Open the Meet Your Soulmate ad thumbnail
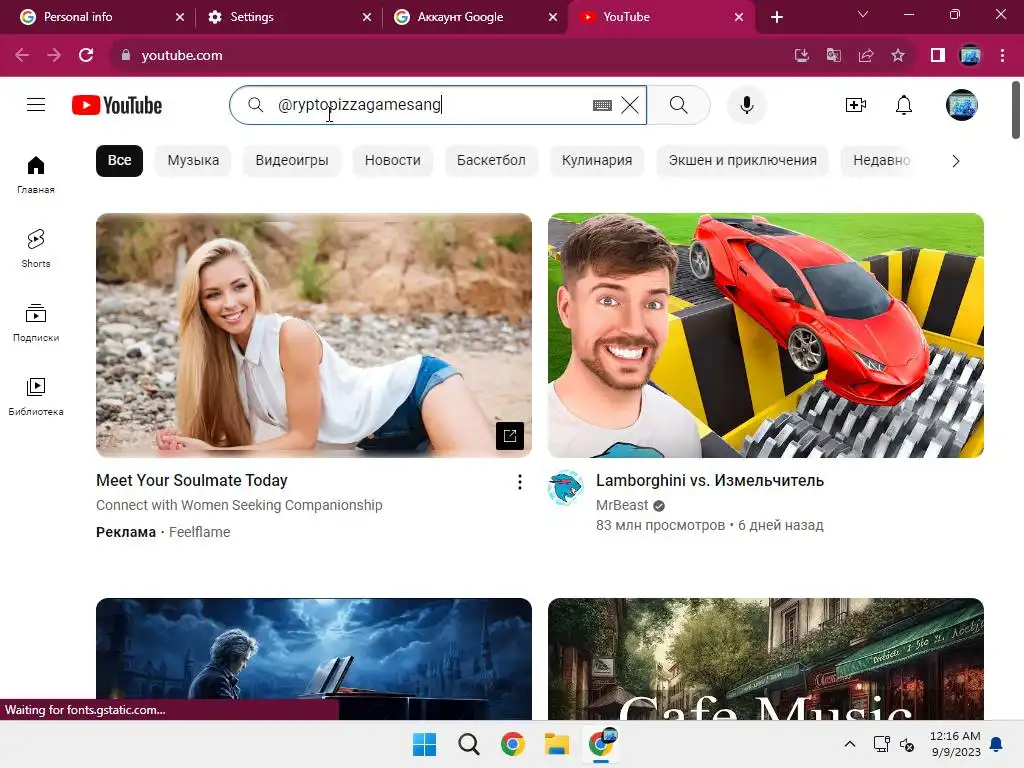The height and width of the screenshot is (768, 1024). [313, 335]
